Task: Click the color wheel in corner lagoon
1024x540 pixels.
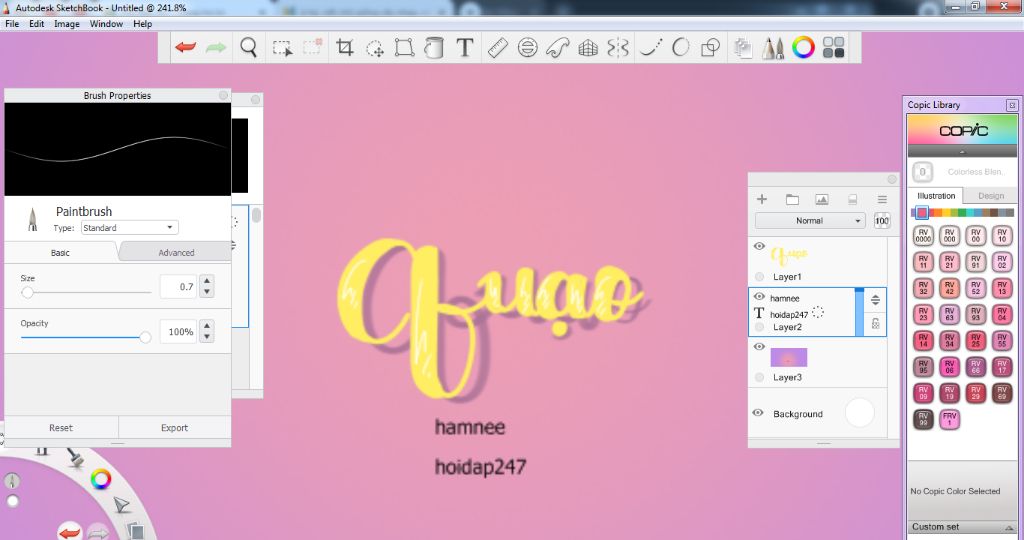Action: [101, 479]
